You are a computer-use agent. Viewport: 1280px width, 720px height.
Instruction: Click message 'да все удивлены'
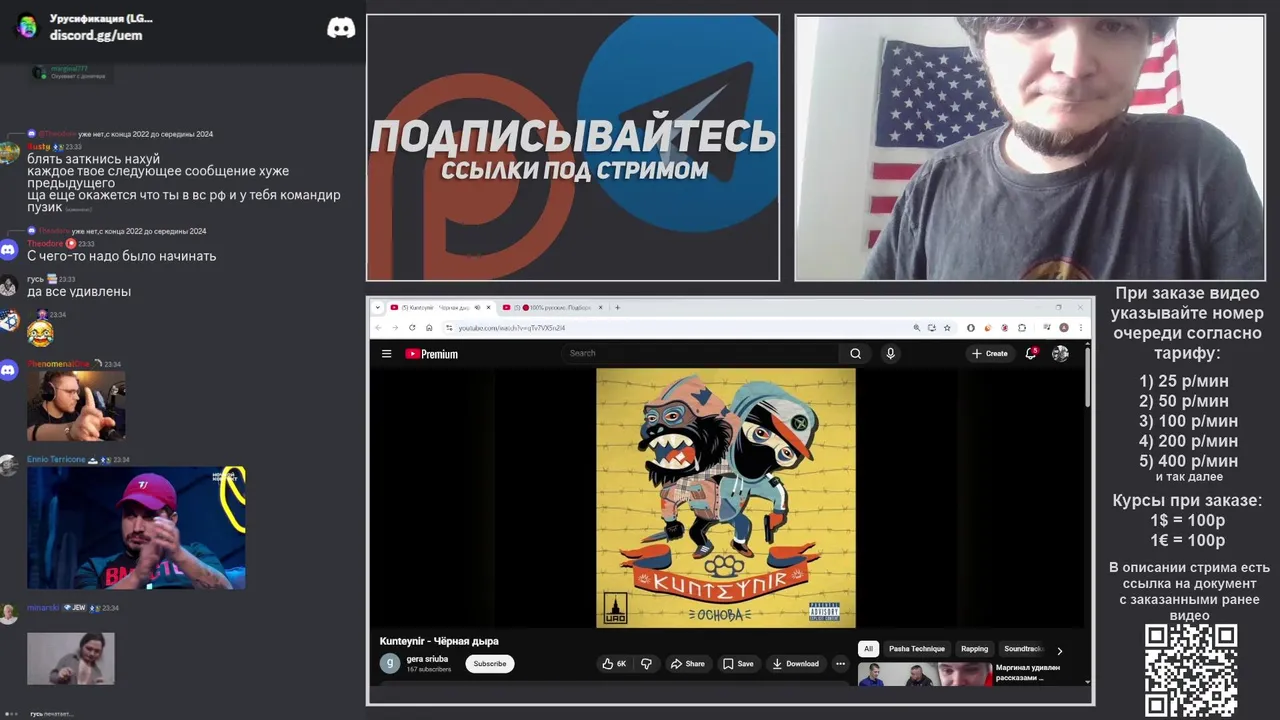pyautogui.click(x=79, y=292)
